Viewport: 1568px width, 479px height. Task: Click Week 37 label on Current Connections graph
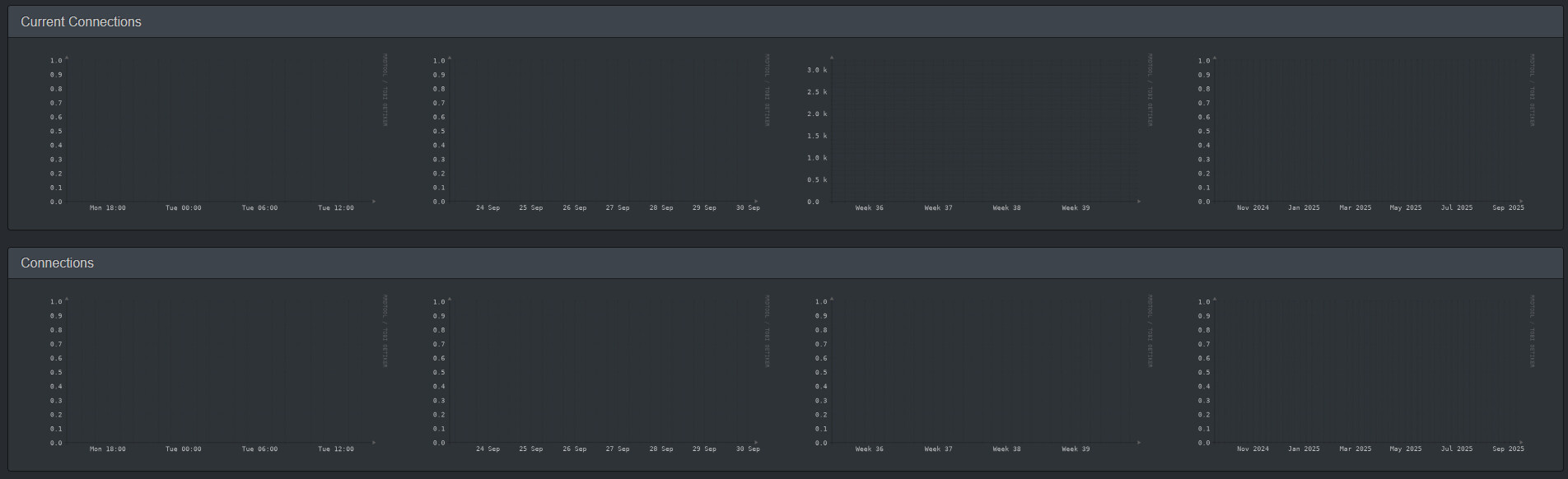(938, 208)
